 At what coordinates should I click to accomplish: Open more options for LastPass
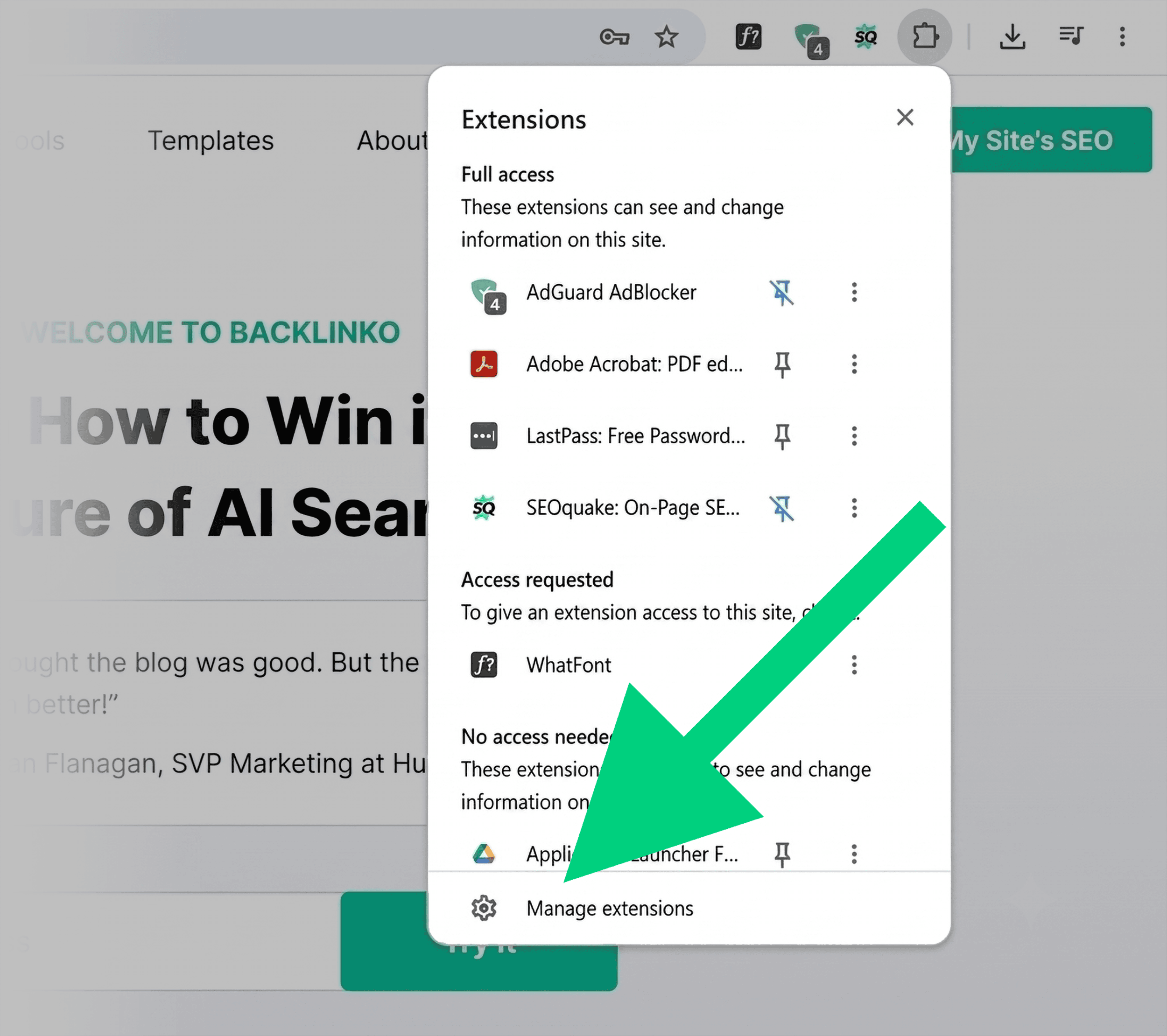854,436
